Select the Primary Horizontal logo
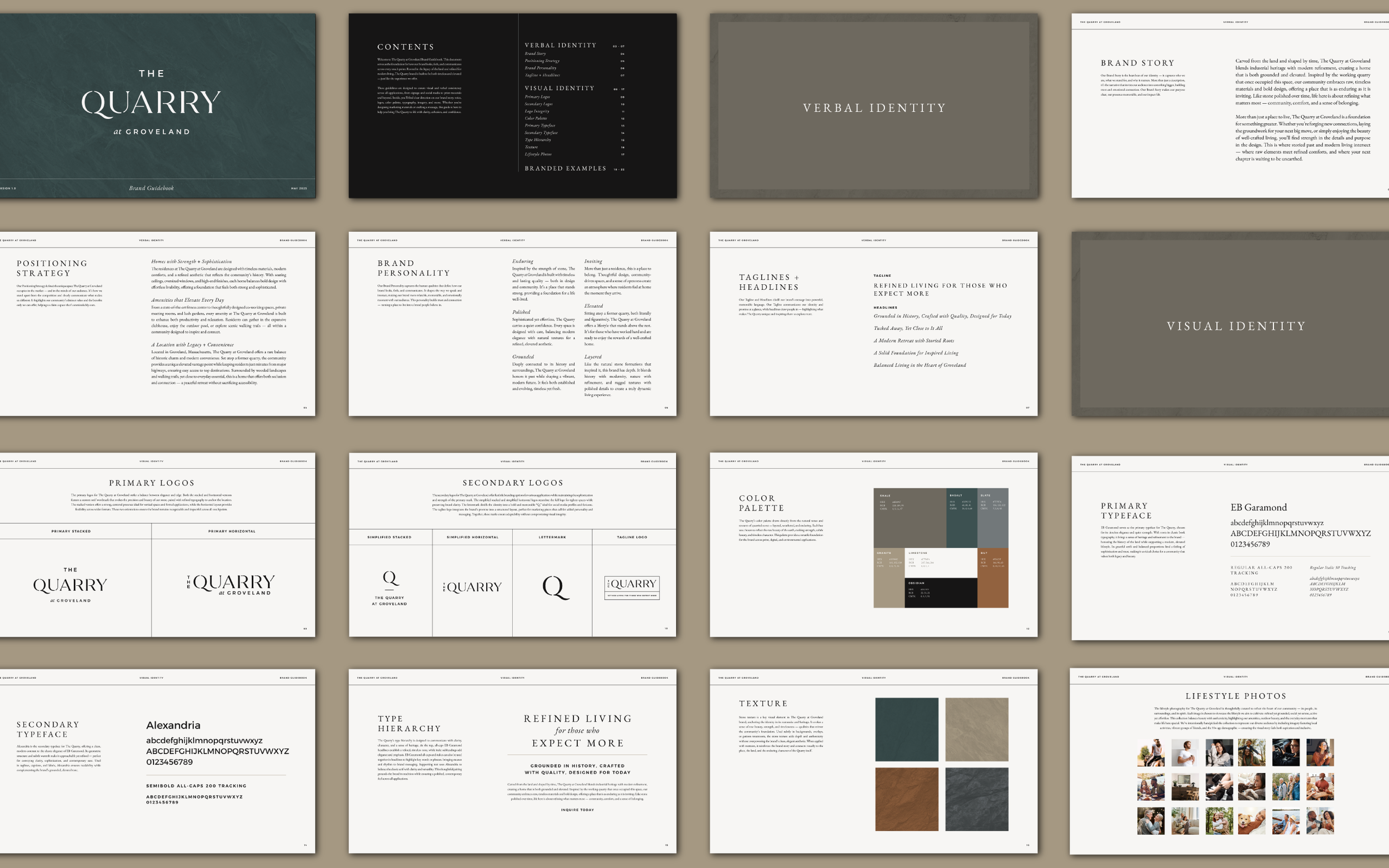This screenshot has height=868, width=1389. pos(231,584)
